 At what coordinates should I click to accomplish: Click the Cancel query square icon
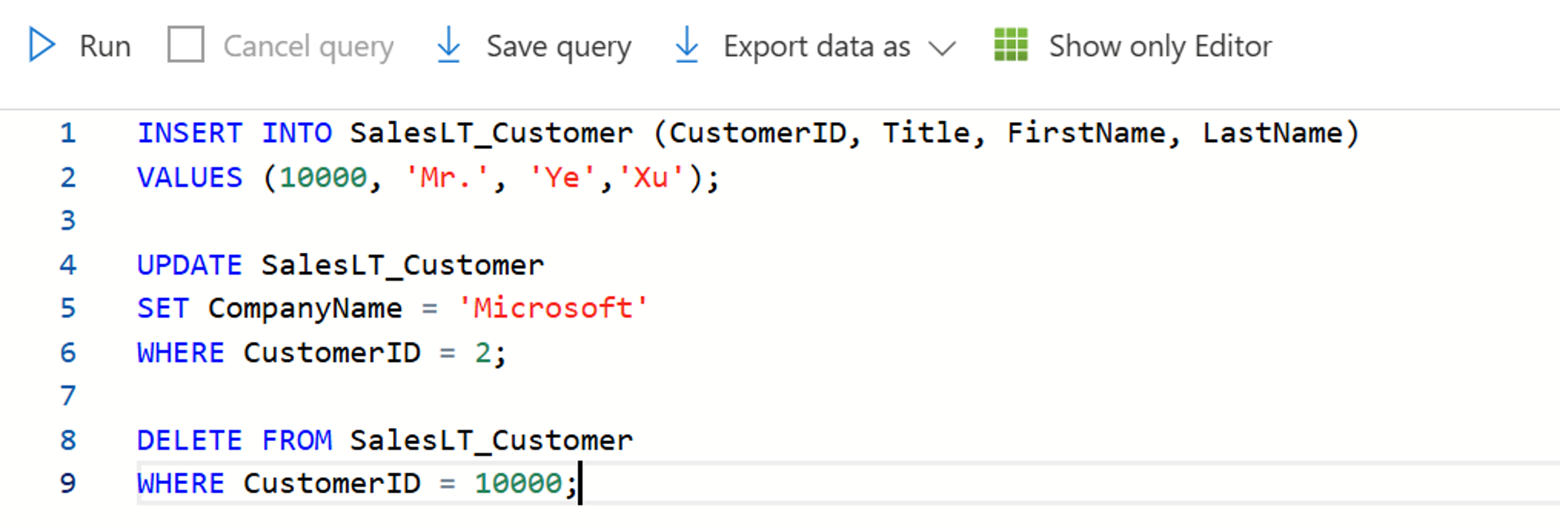pyautogui.click(x=185, y=45)
